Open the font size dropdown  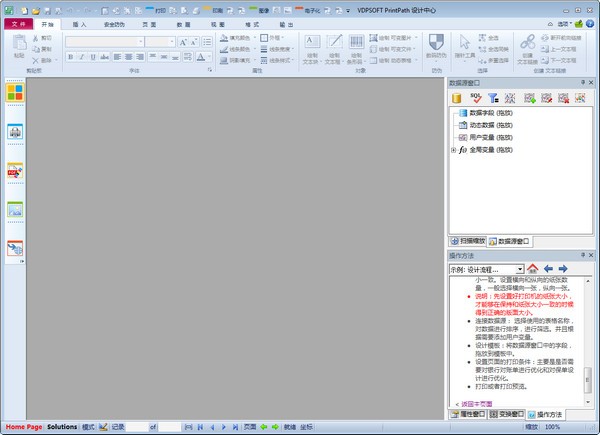click(x=172, y=42)
